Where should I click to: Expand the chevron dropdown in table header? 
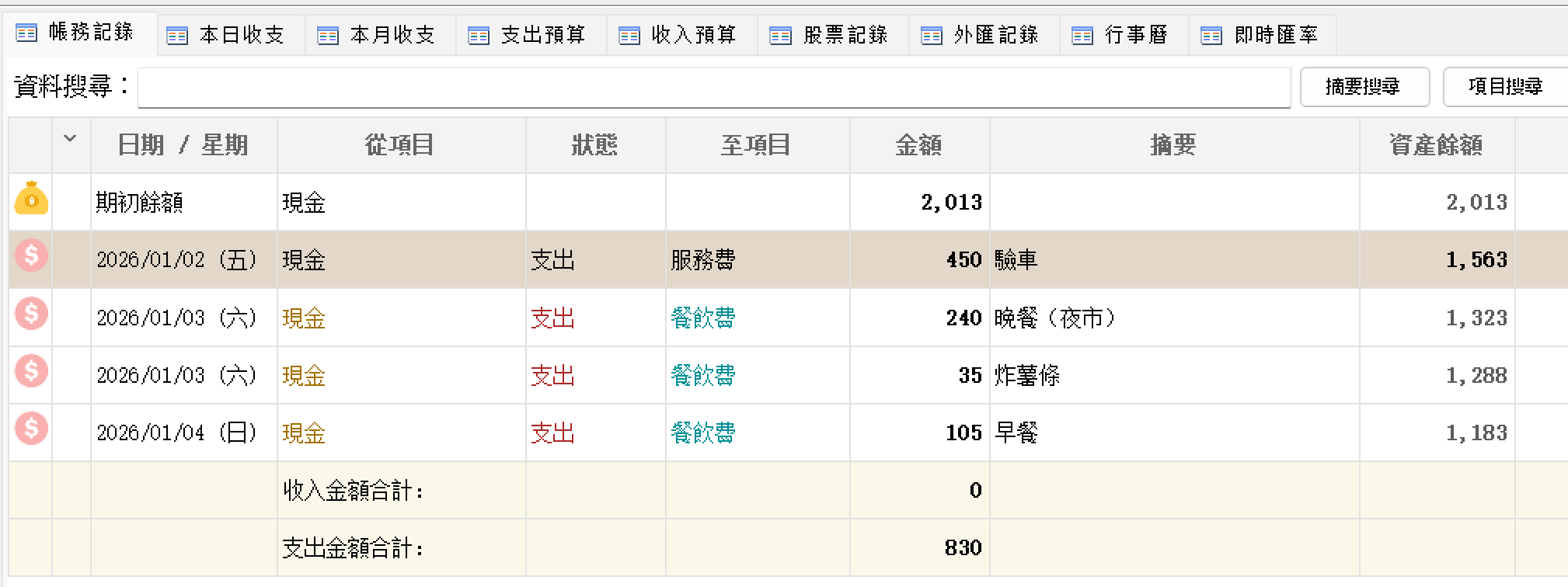tap(70, 139)
